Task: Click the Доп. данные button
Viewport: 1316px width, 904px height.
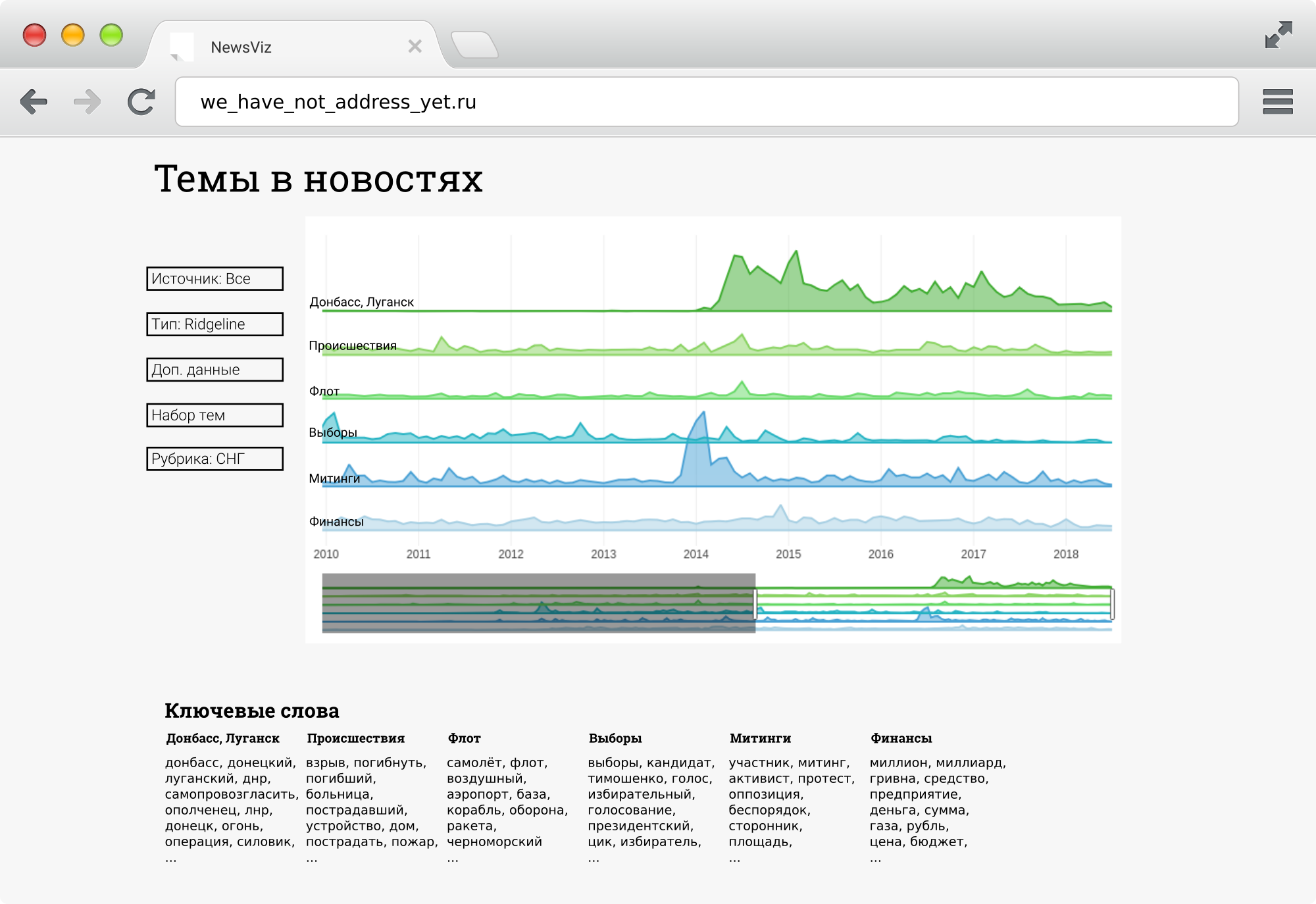Action: (215, 370)
